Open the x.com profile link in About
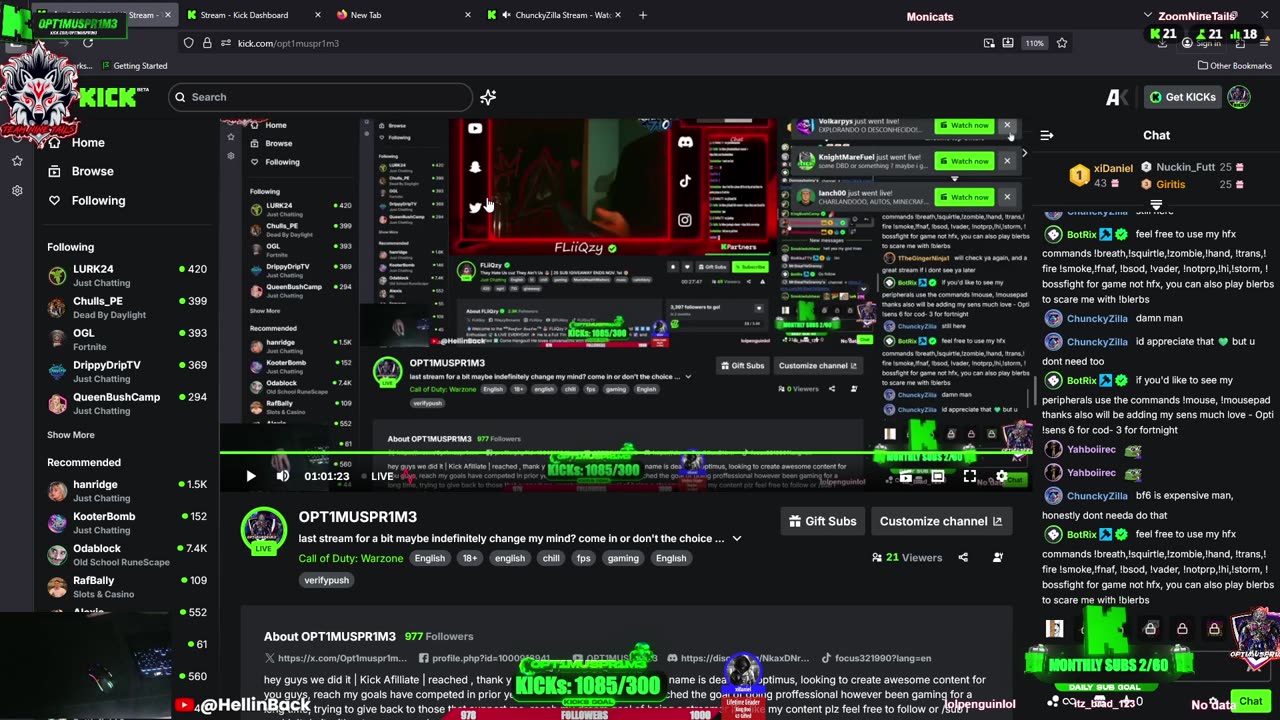1280x720 pixels. pyautogui.click(x=335, y=658)
